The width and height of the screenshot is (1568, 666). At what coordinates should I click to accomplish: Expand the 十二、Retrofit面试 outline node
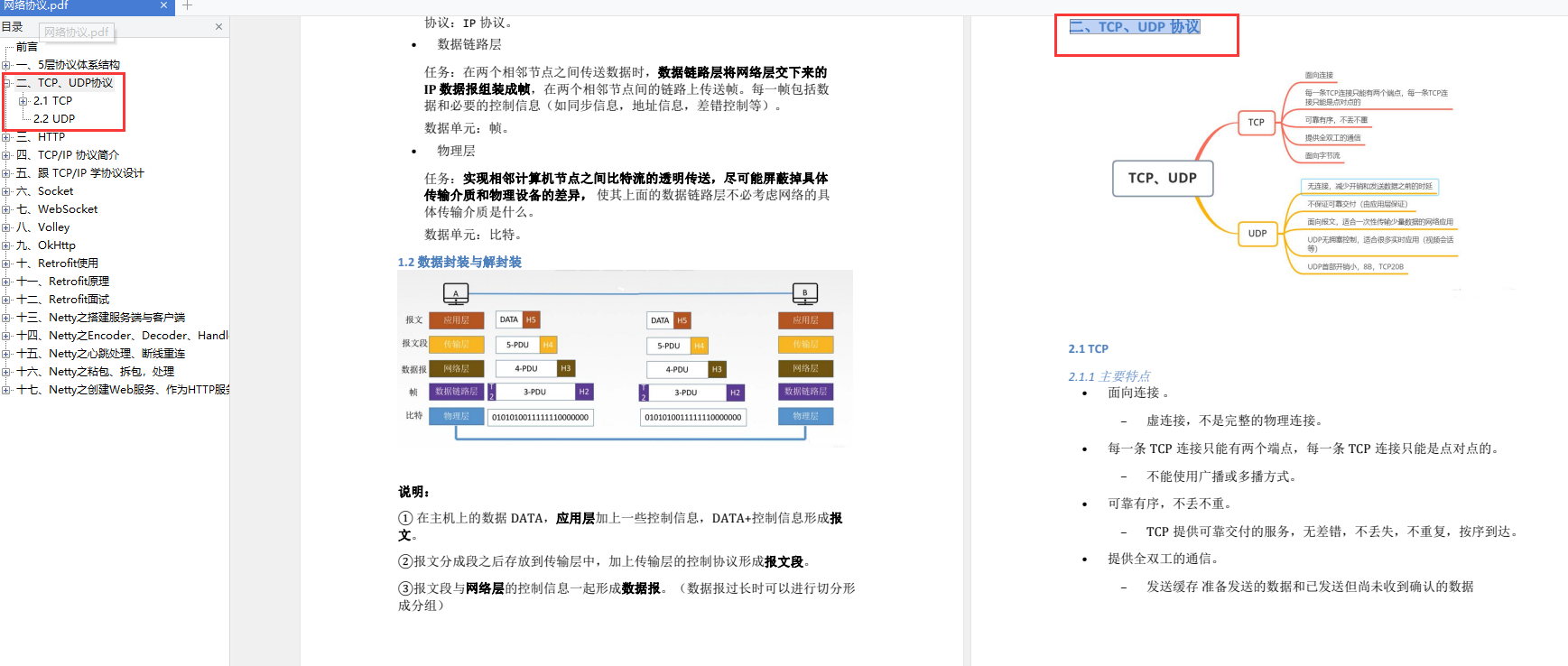pos(6,300)
